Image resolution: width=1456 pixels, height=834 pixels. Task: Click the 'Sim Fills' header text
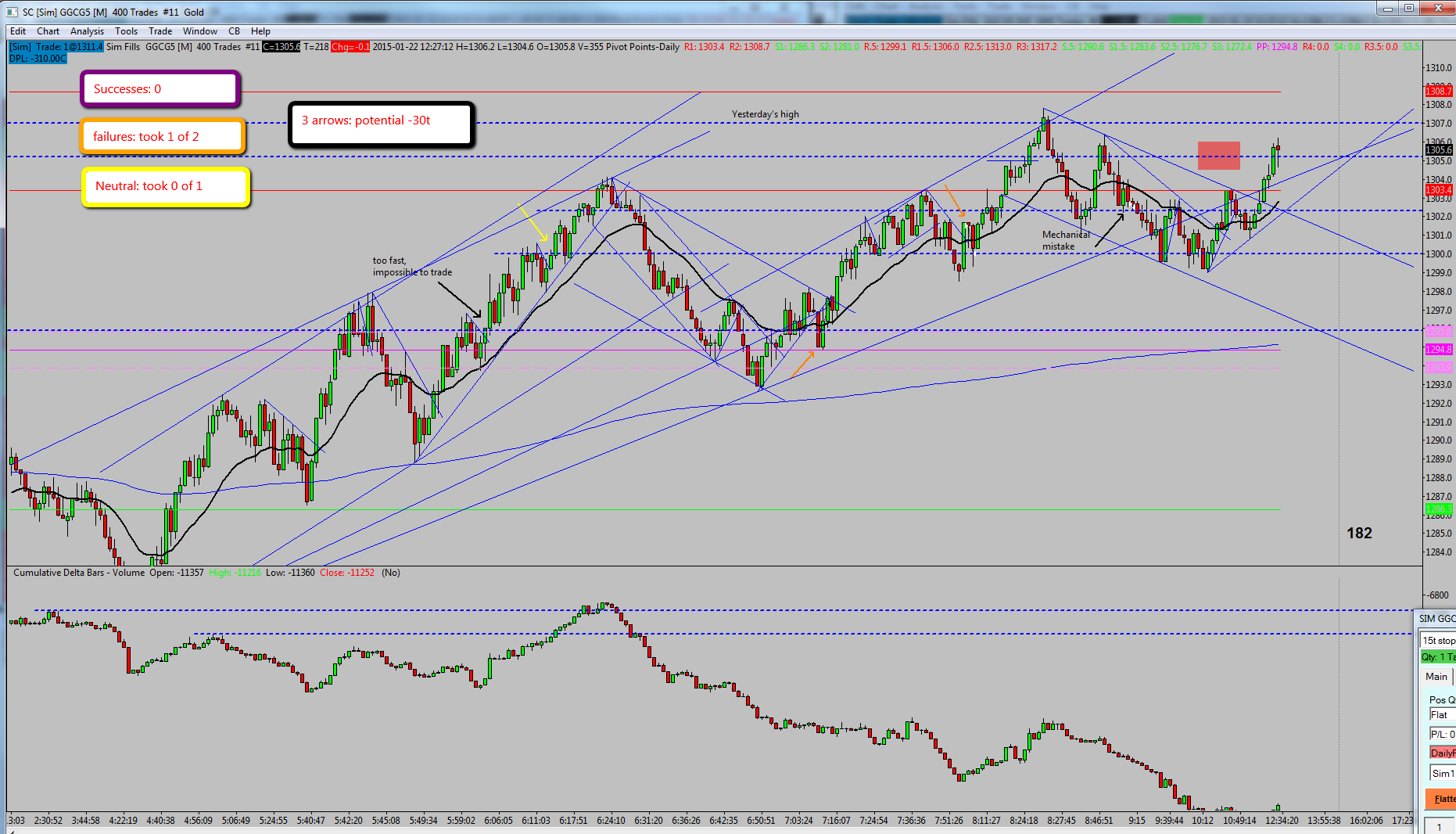point(123,47)
